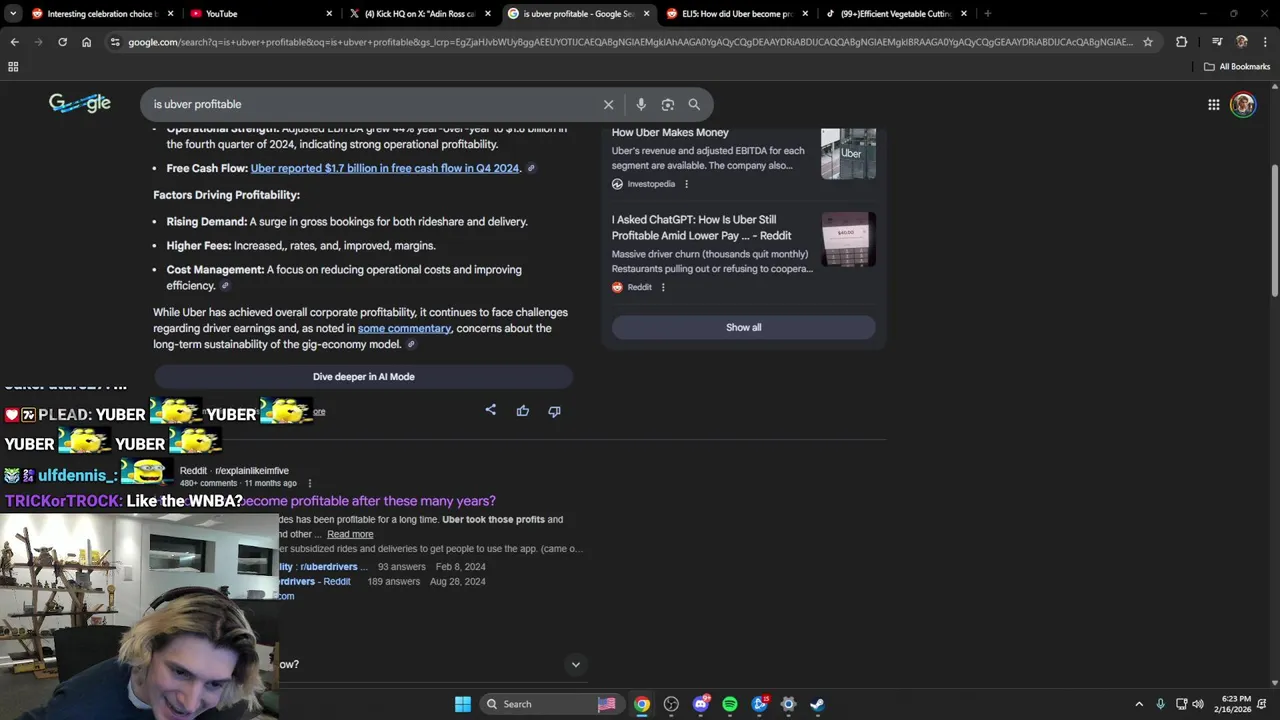Show hidden system tray icons
The height and width of the screenshot is (720, 1280).
coord(1138,704)
